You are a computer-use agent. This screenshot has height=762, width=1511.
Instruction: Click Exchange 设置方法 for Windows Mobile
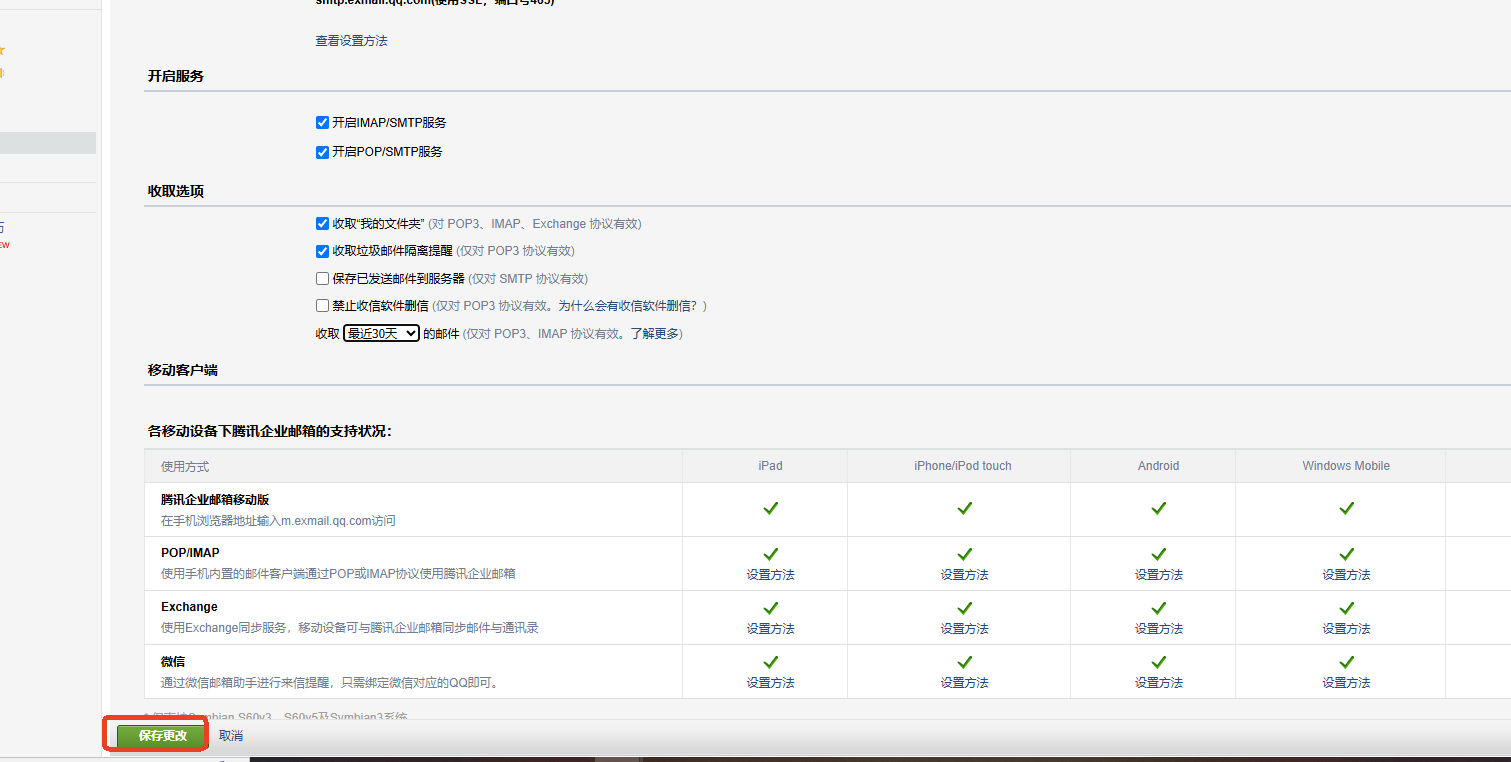click(1346, 629)
